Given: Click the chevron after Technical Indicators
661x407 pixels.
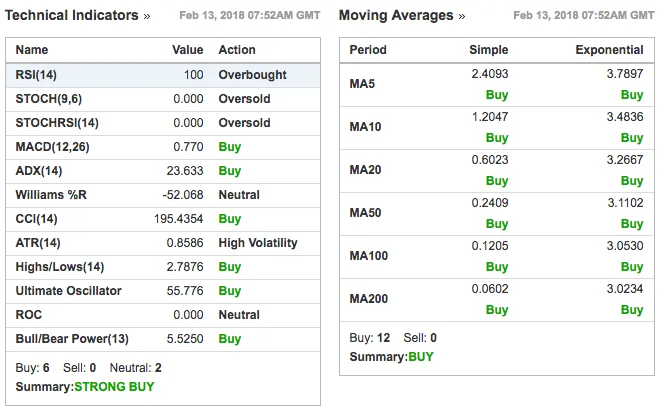Looking at the screenshot, I should pyautogui.click(x=146, y=17).
